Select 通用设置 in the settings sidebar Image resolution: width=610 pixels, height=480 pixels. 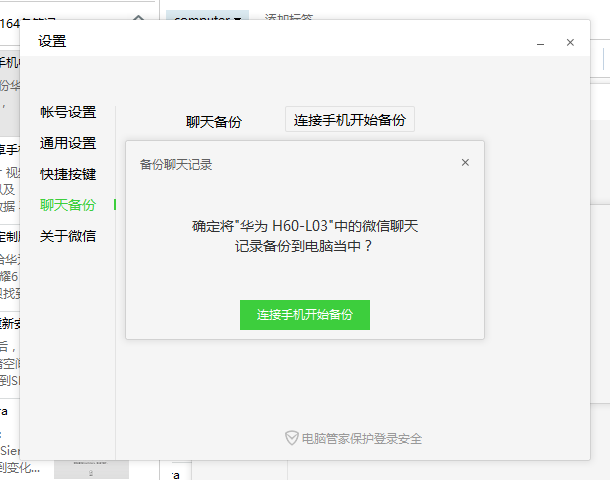click(x=68, y=143)
